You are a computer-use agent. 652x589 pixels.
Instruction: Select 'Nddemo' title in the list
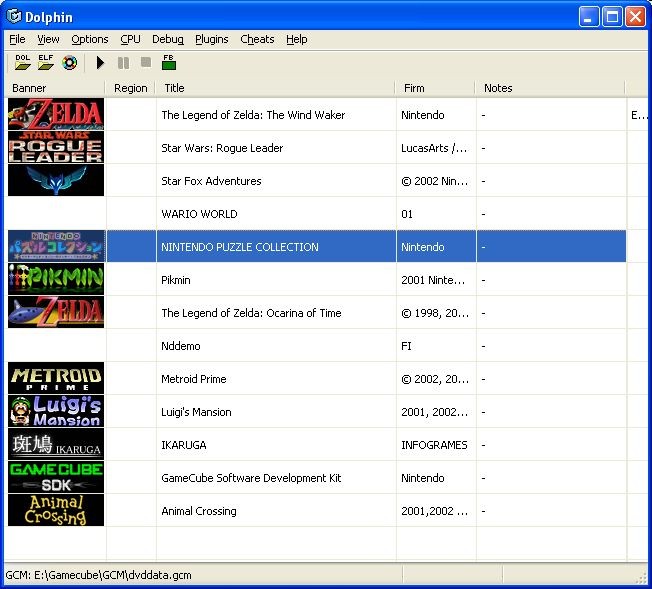(181, 346)
